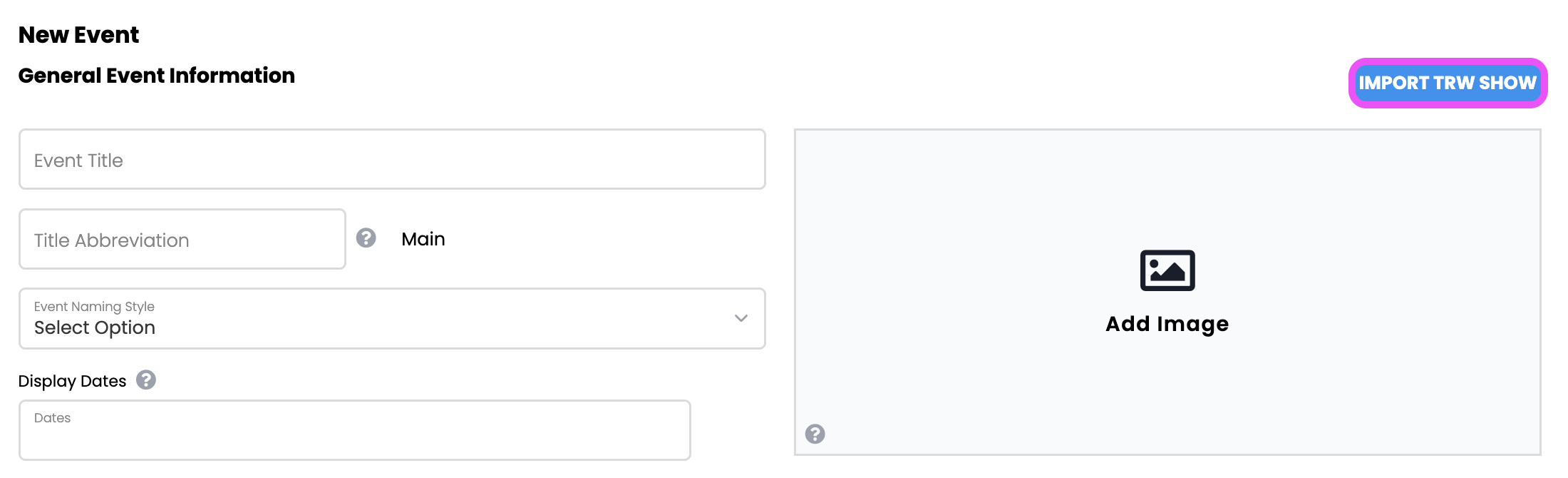Click the New Event heading
This screenshot has height=478, width=1568.
click(78, 35)
